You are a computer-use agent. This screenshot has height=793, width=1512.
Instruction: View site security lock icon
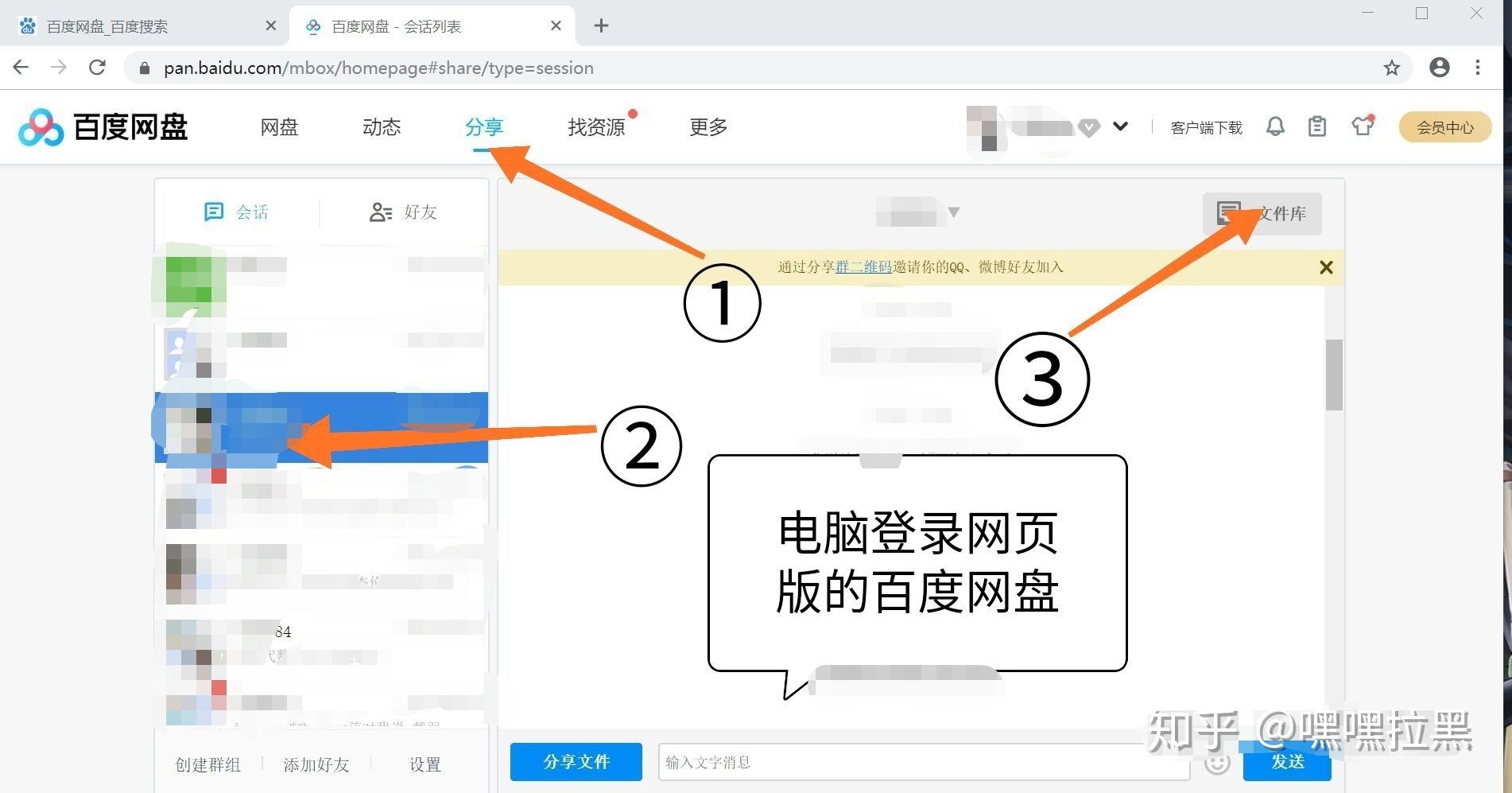pos(144,68)
